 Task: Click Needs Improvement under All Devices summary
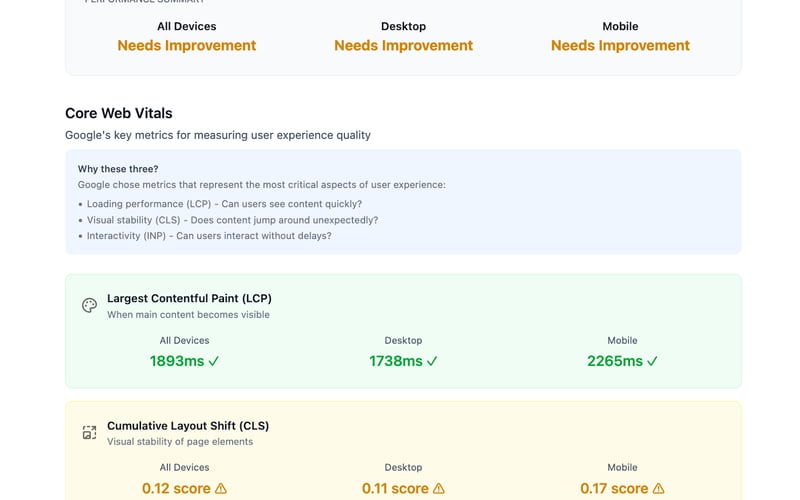187,45
